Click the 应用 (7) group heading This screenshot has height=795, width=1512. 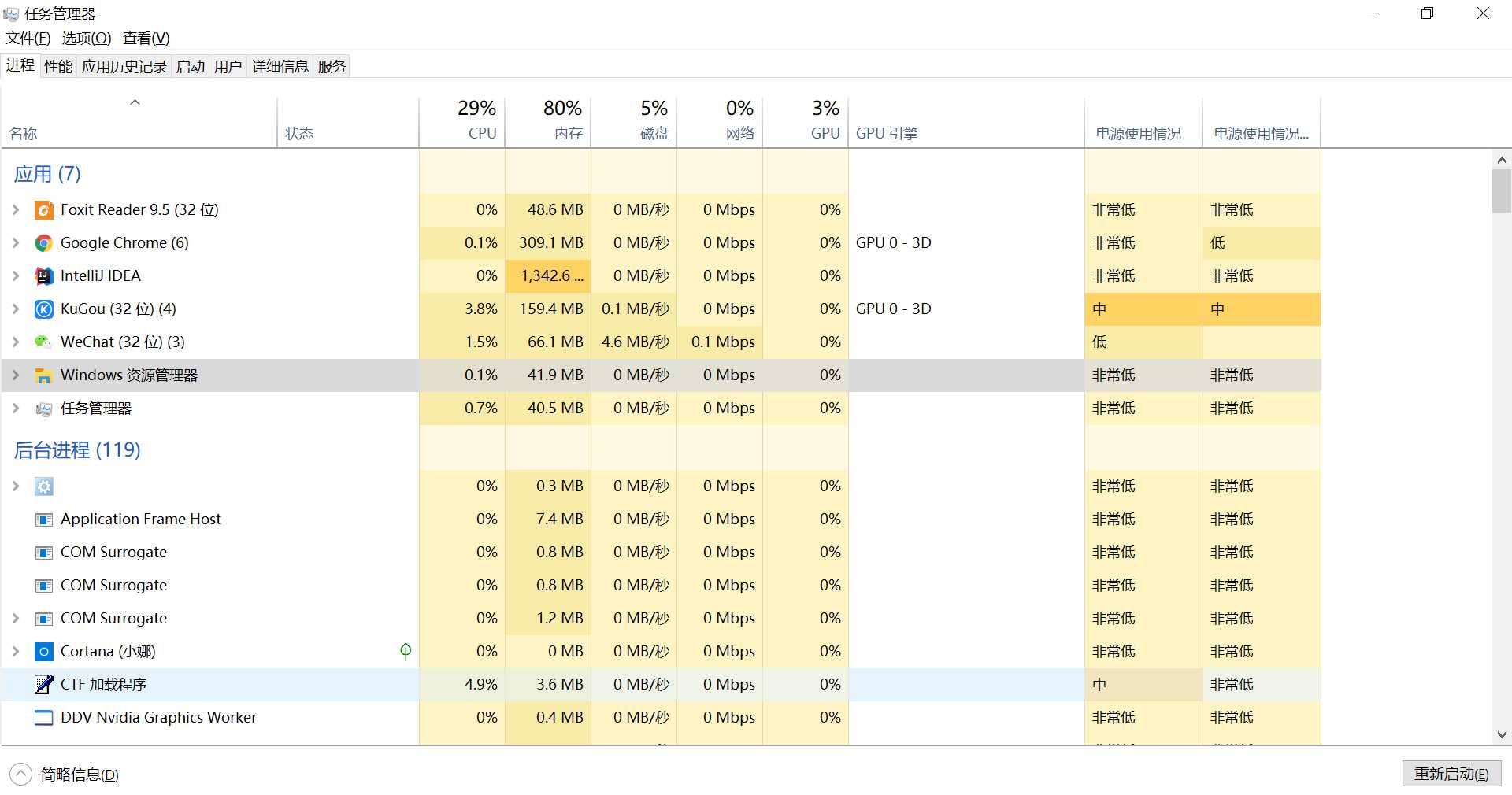click(x=47, y=174)
